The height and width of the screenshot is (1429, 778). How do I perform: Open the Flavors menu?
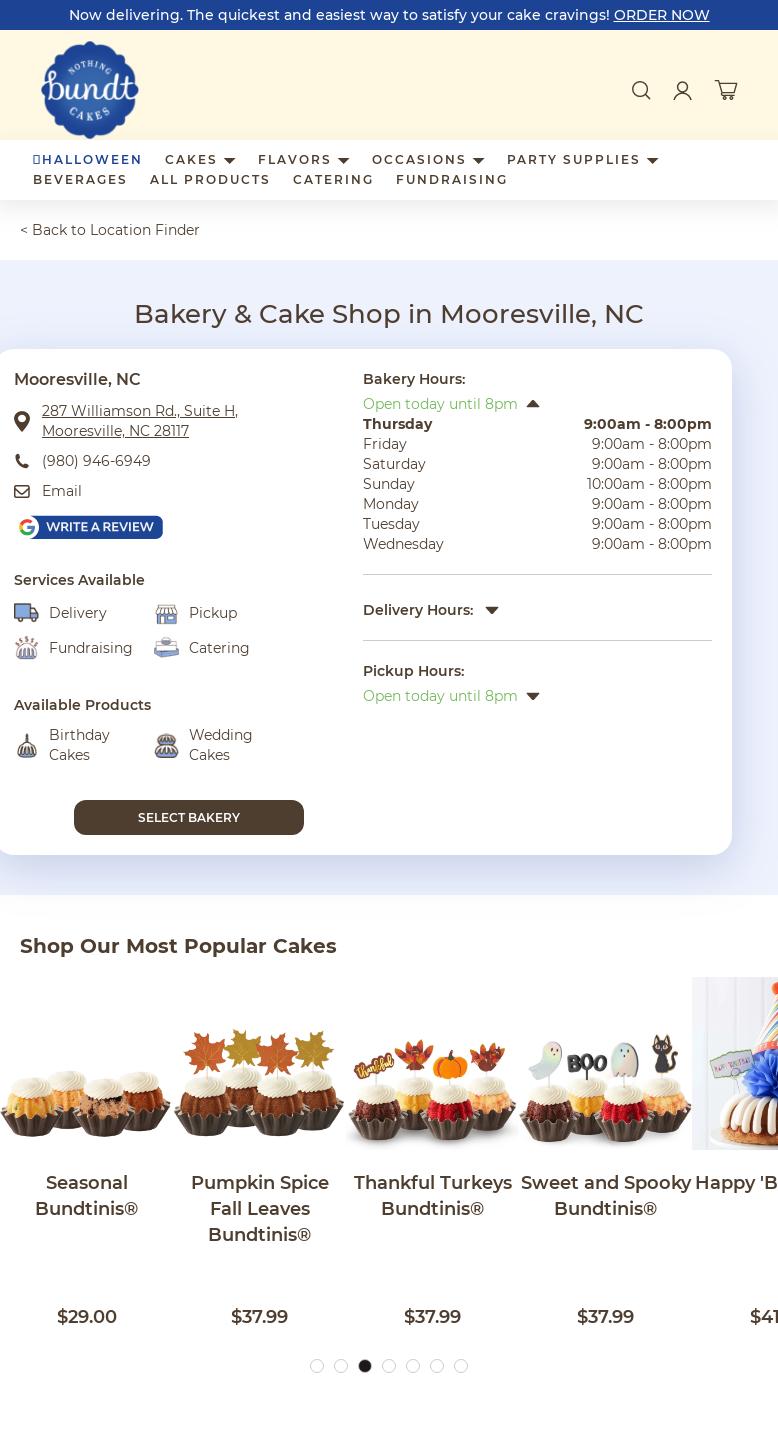(x=303, y=160)
